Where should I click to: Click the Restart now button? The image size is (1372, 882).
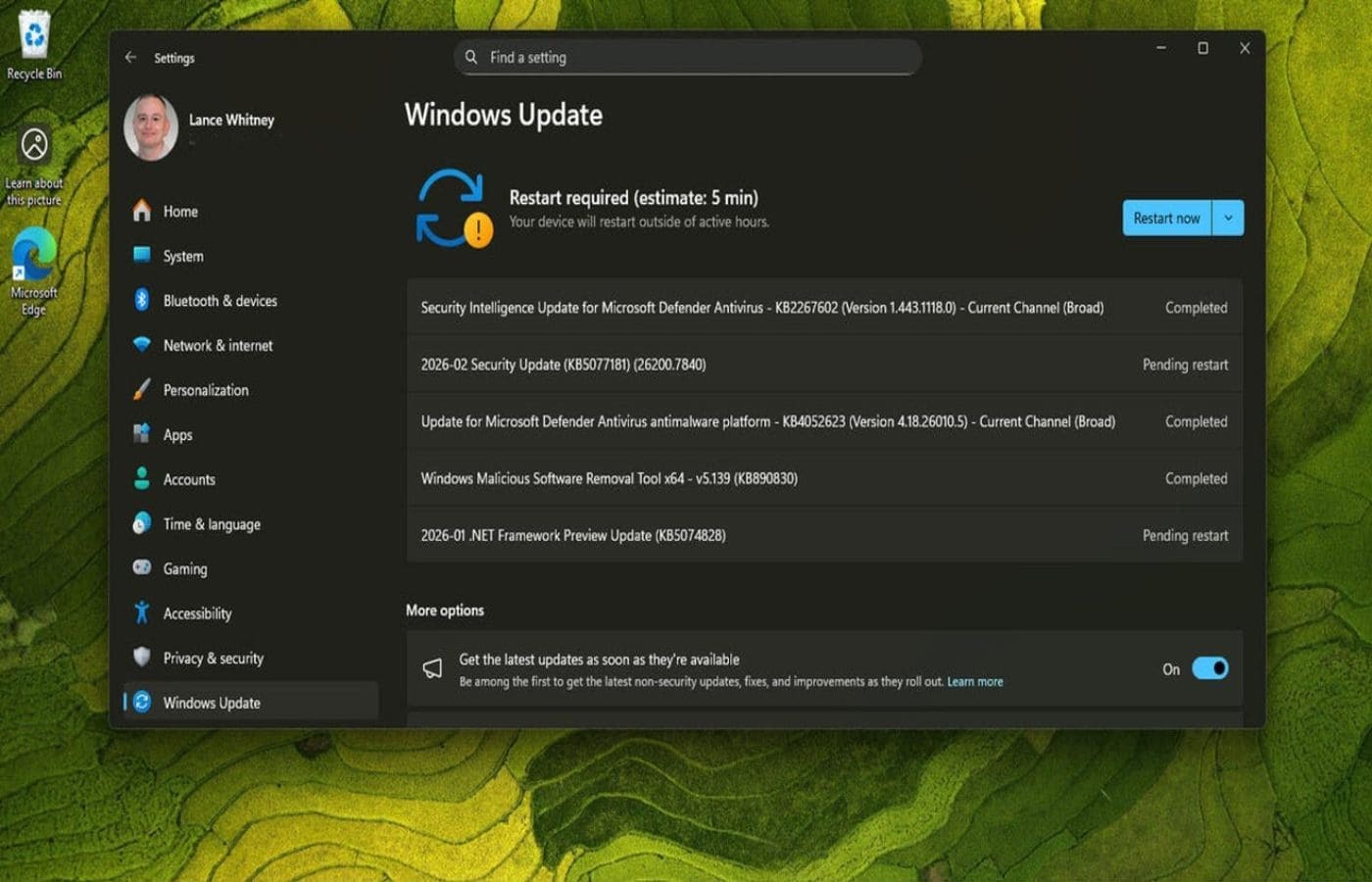click(1167, 218)
